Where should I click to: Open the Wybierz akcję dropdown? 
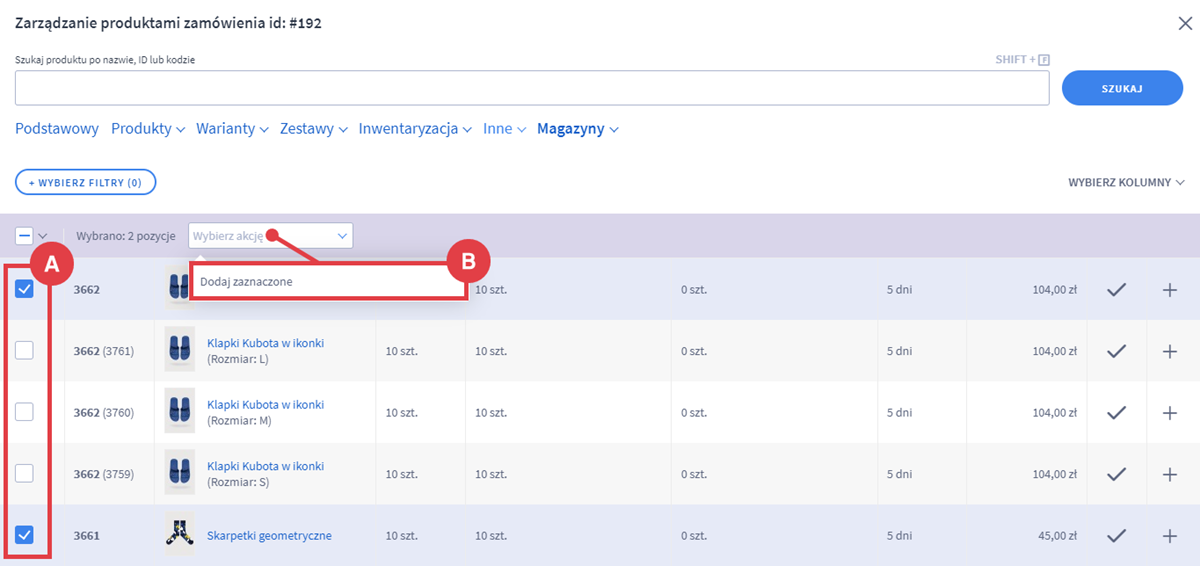pos(270,236)
